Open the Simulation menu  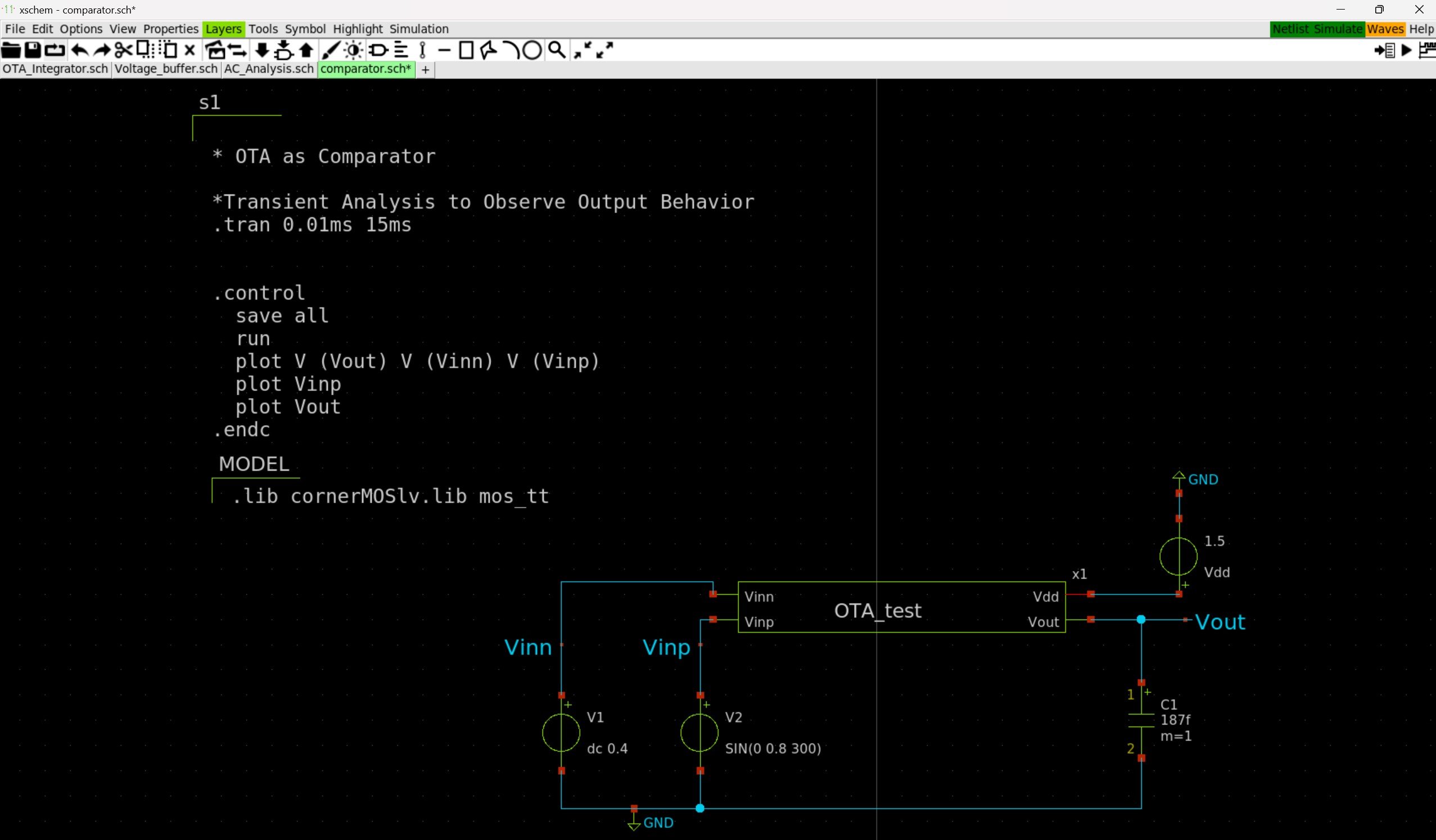pyautogui.click(x=419, y=29)
